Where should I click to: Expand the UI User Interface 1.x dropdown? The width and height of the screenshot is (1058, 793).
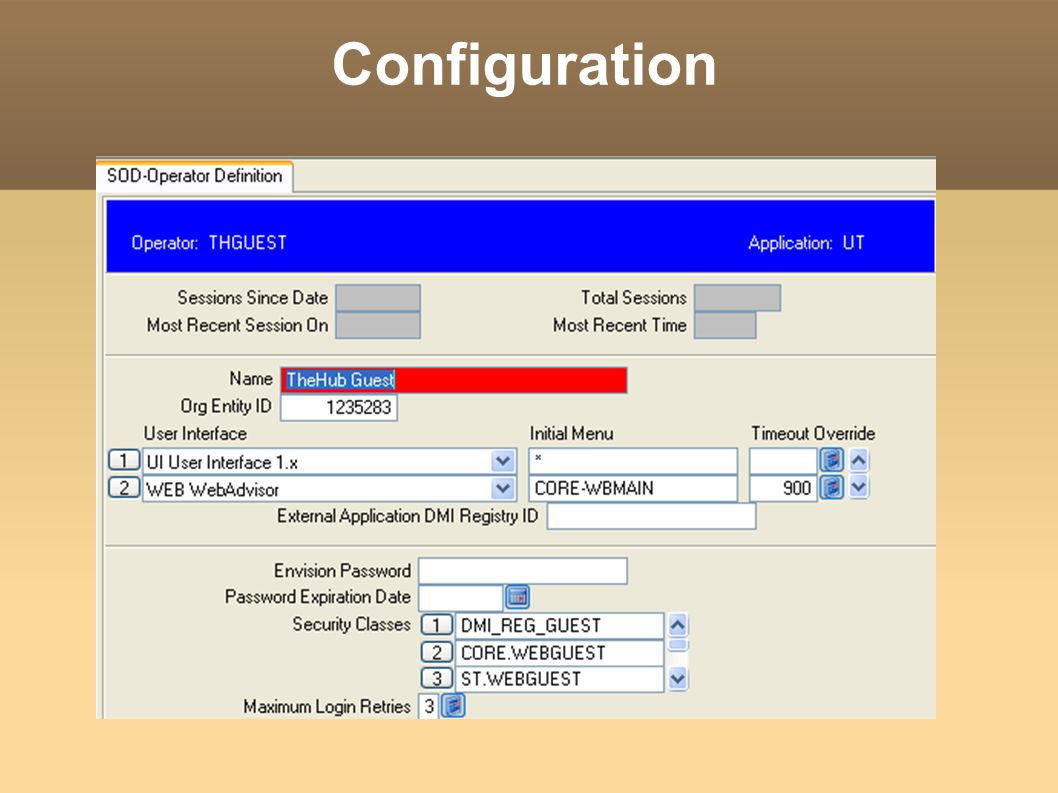[503, 462]
